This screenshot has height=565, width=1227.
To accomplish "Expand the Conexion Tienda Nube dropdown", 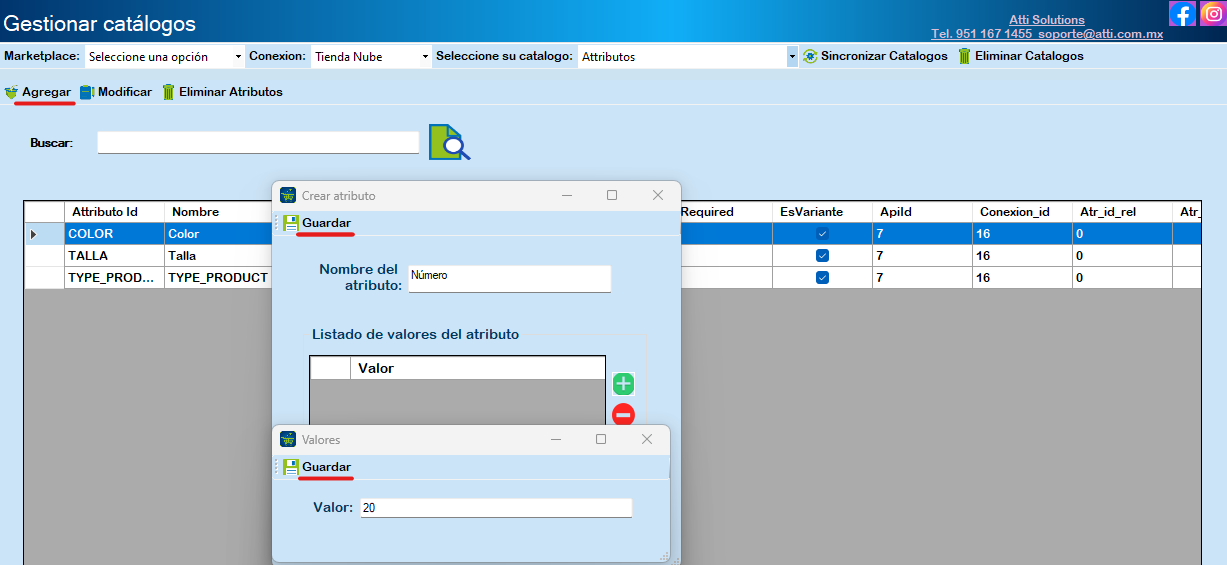I will (371, 57).
